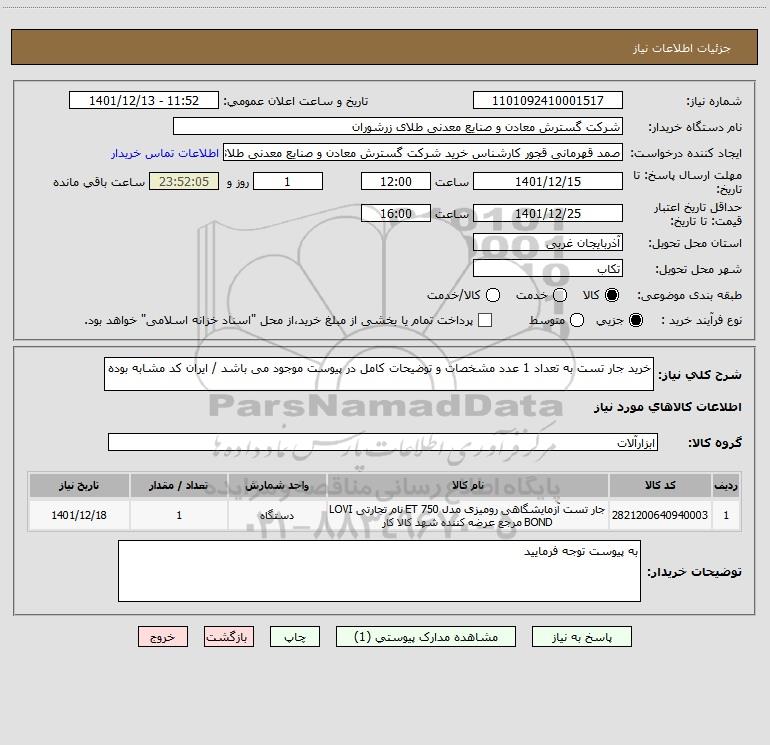
Task: Click the announcement date field 1401/12/13 - 11:52
Action: 143,101
